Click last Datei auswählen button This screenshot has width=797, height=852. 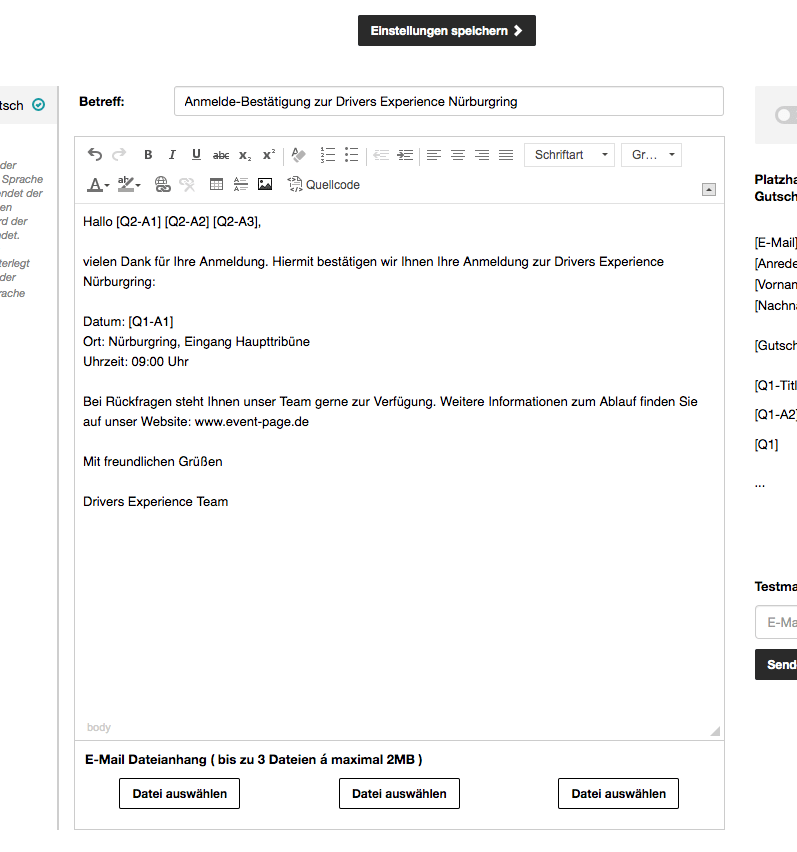point(618,793)
